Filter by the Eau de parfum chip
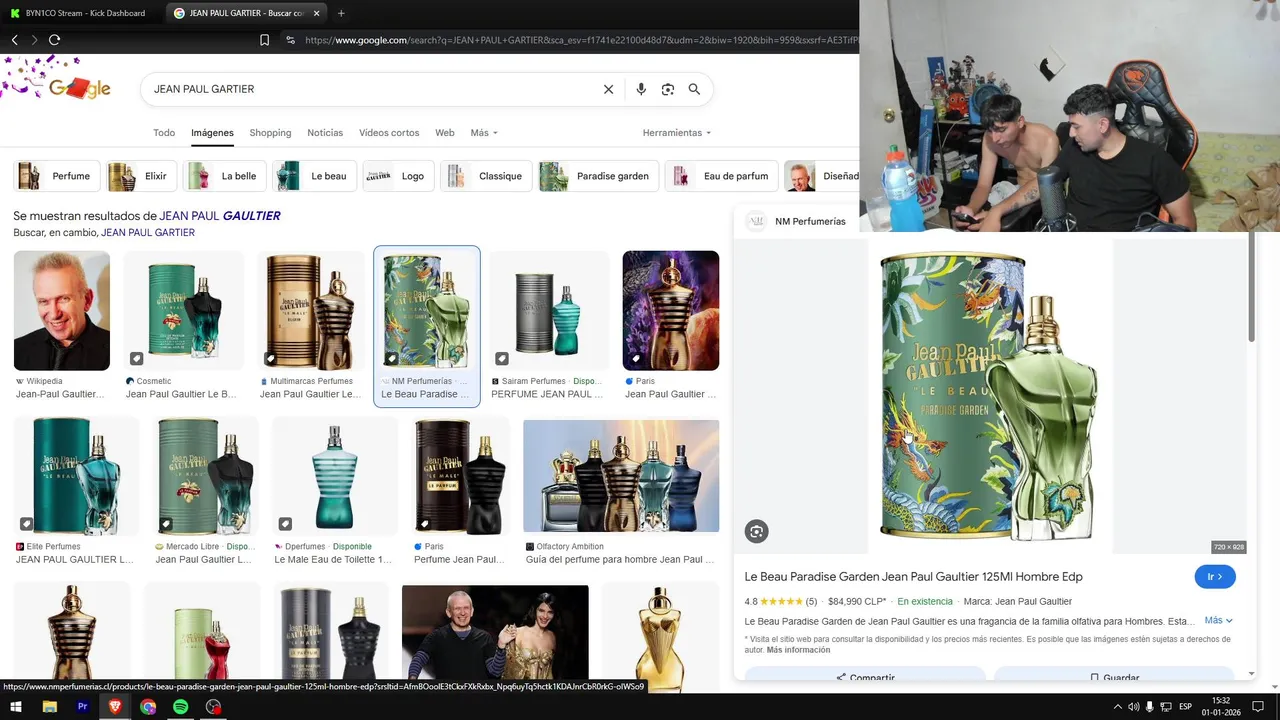The height and width of the screenshot is (720, 1280). (722, 176)
